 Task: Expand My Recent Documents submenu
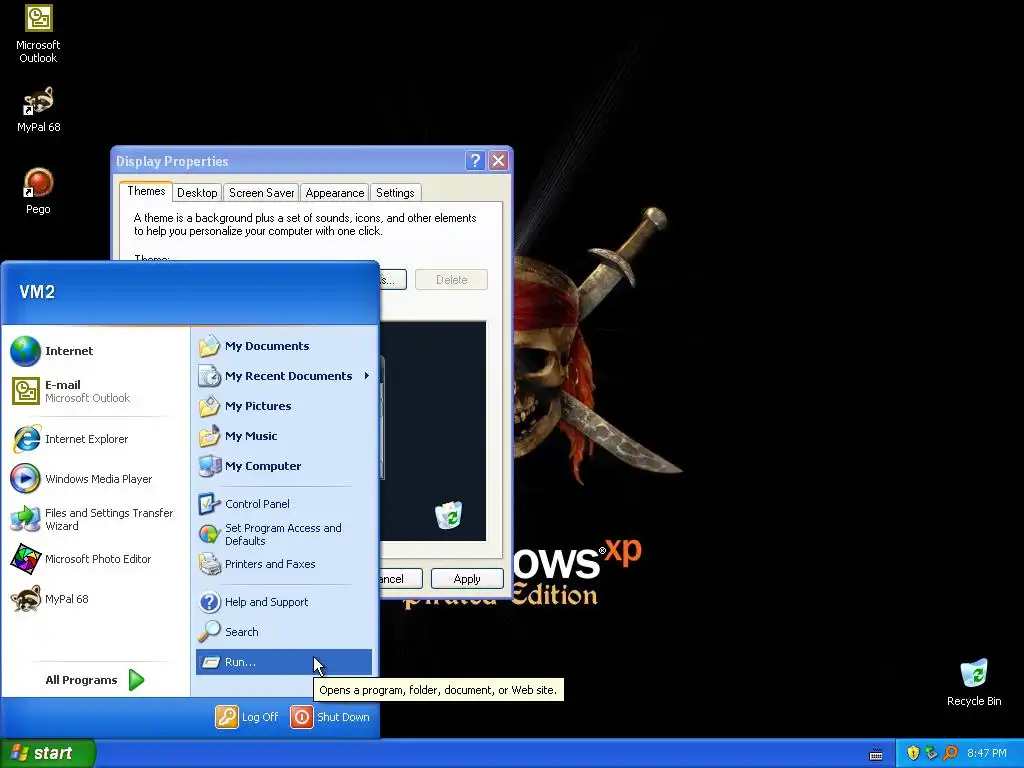283,376
